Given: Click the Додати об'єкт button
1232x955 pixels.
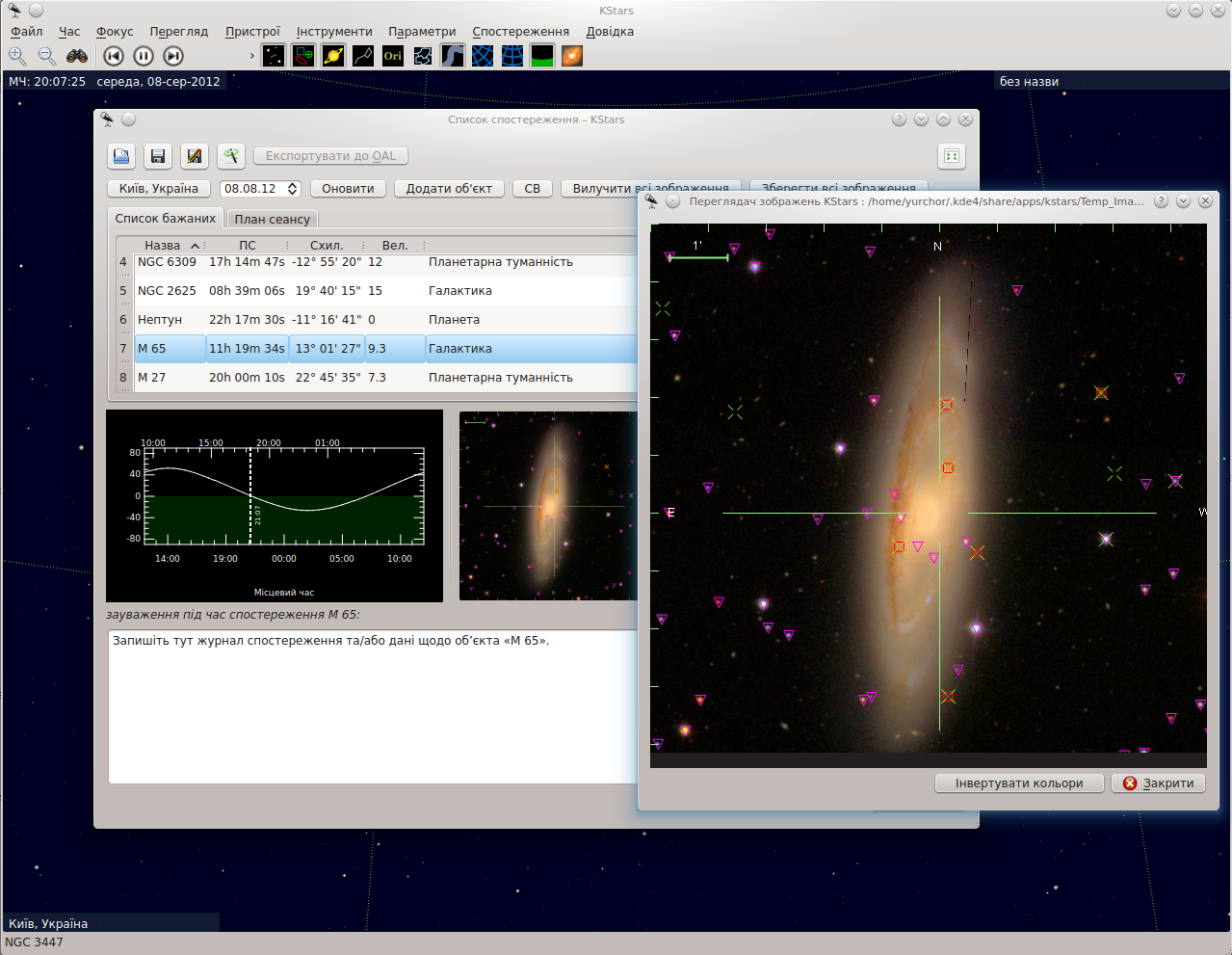Looking at the screenshot, I should pyautogui.click(x=449, y=189).
